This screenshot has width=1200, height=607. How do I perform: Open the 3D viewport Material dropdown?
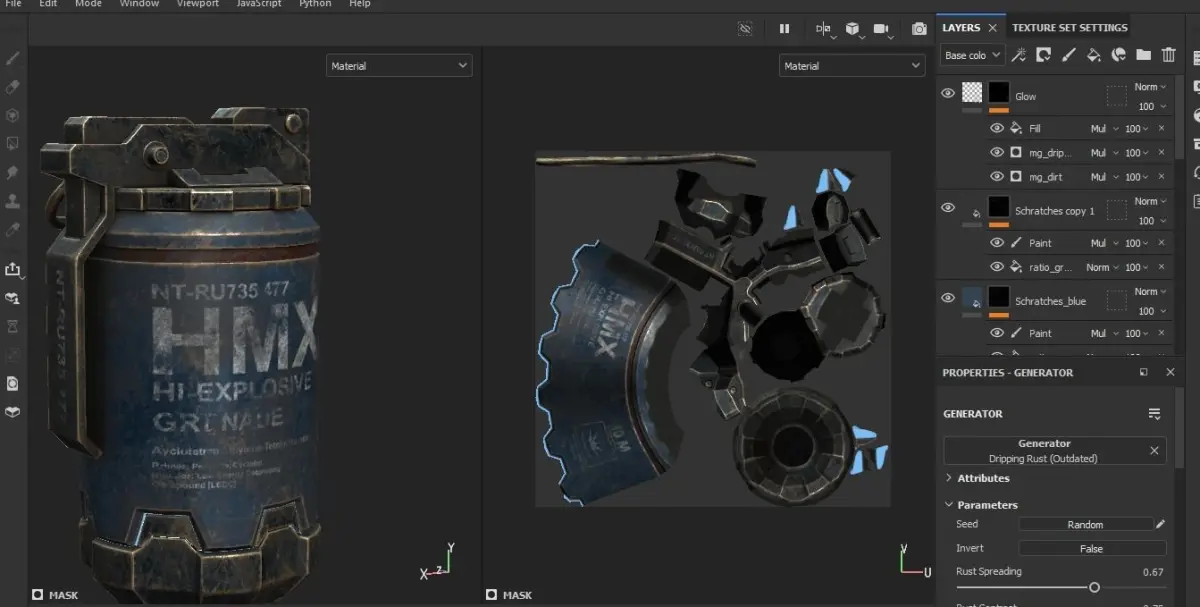[x=399, y=65]
